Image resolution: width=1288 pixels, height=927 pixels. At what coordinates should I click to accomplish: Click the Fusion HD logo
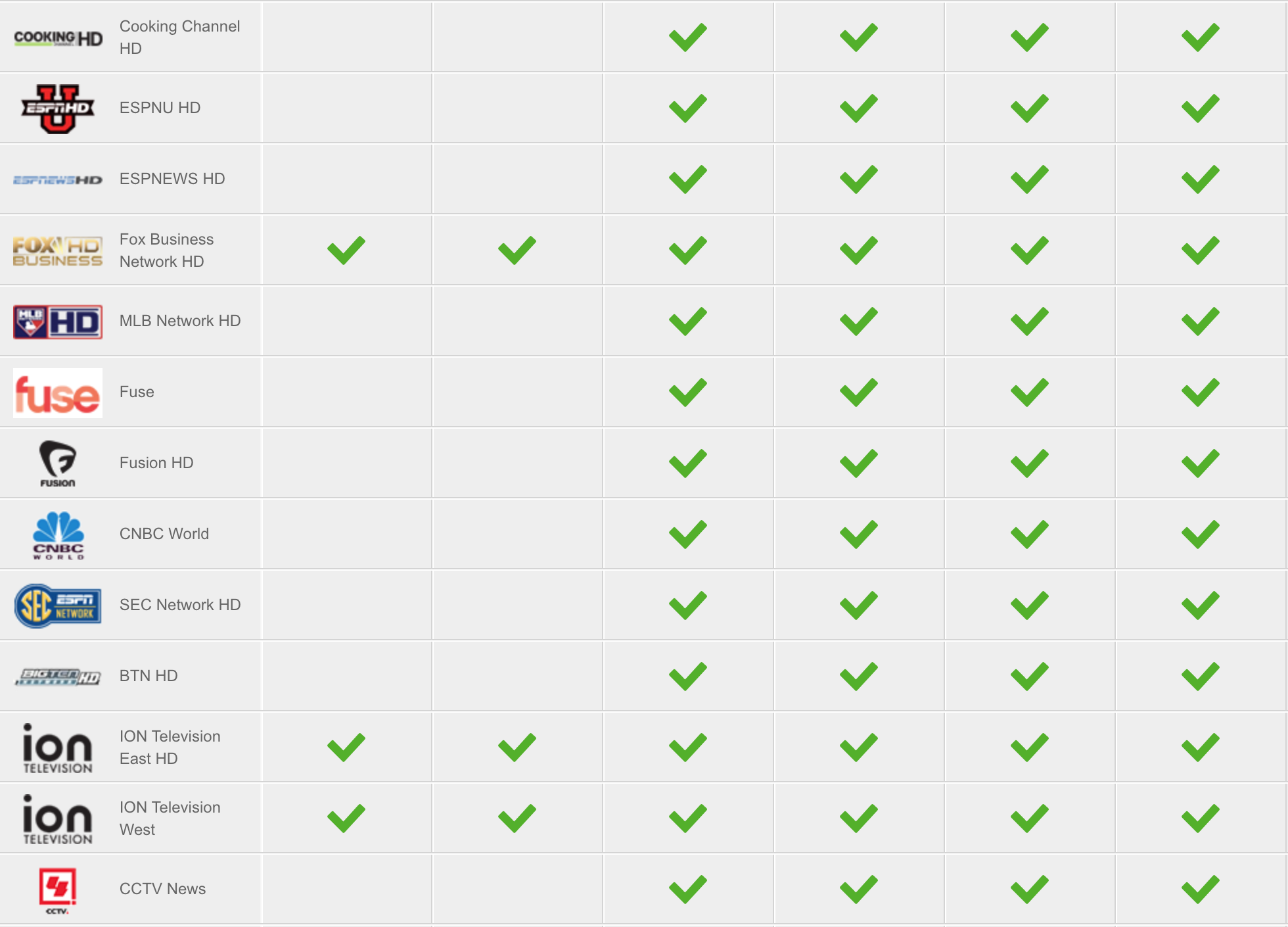click(58, 464)
